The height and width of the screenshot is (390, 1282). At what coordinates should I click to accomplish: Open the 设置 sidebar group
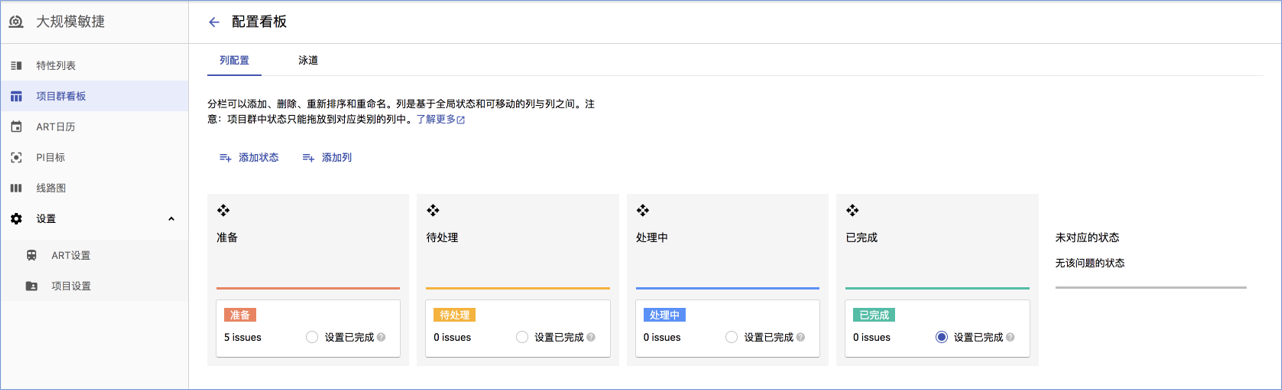tap(94, 219)
